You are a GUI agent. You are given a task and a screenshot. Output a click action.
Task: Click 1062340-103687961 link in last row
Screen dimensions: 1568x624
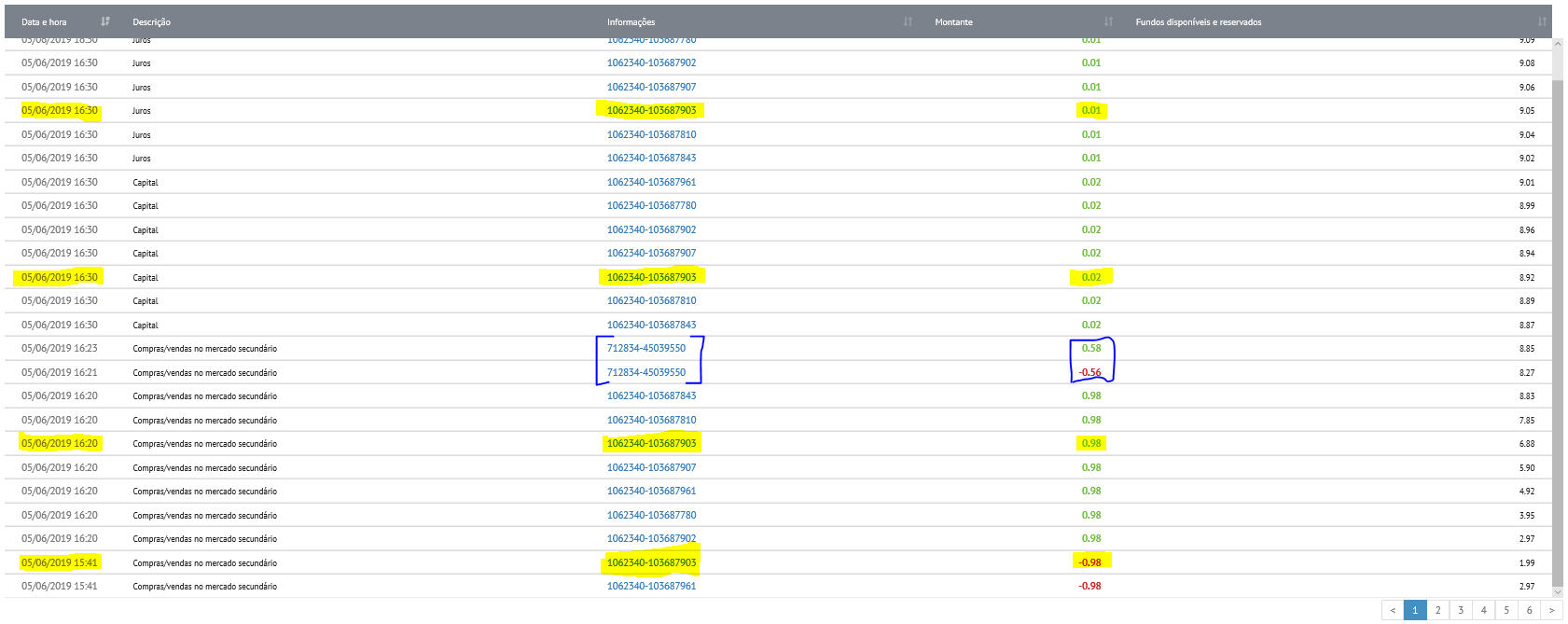(651, 586)
